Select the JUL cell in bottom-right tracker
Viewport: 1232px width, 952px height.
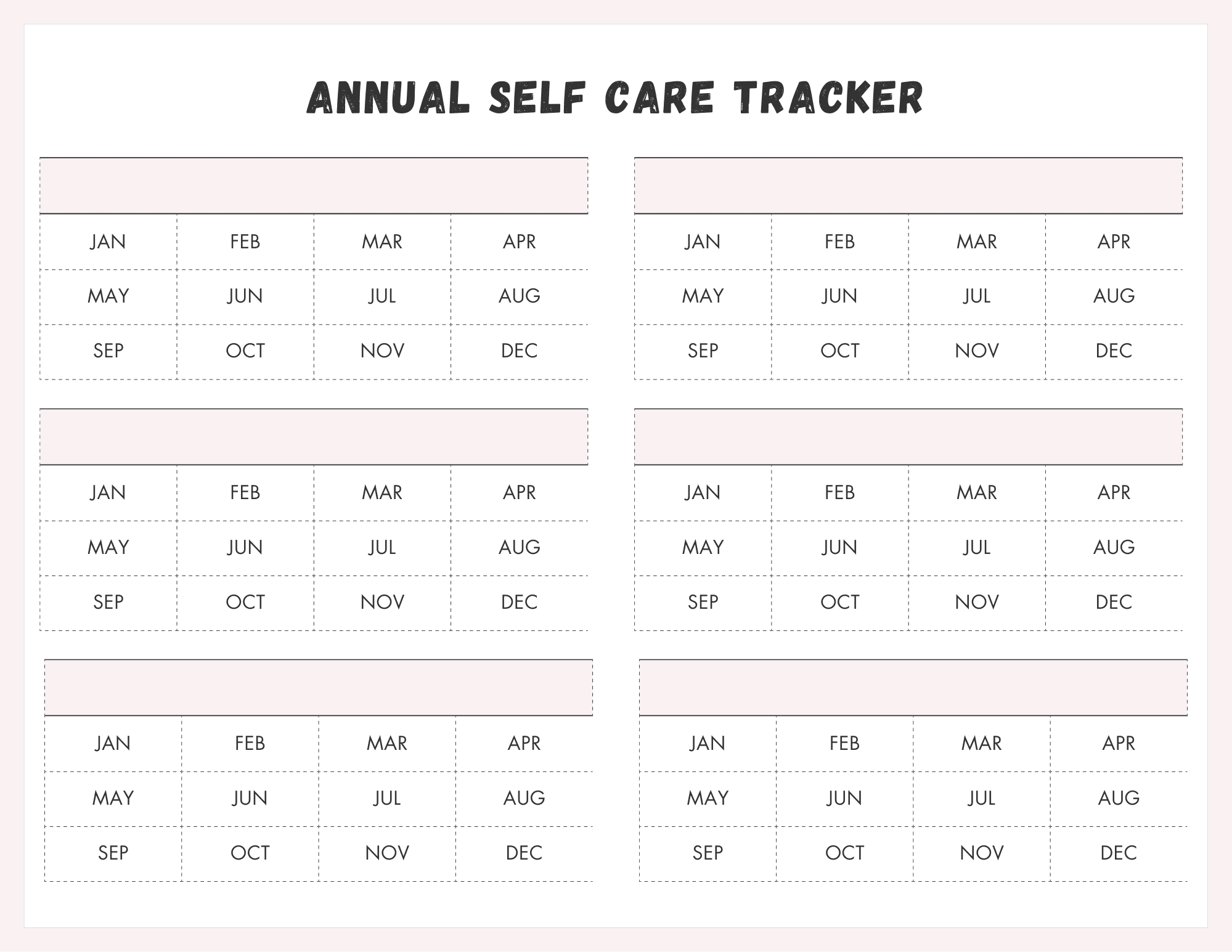point(981,799)
